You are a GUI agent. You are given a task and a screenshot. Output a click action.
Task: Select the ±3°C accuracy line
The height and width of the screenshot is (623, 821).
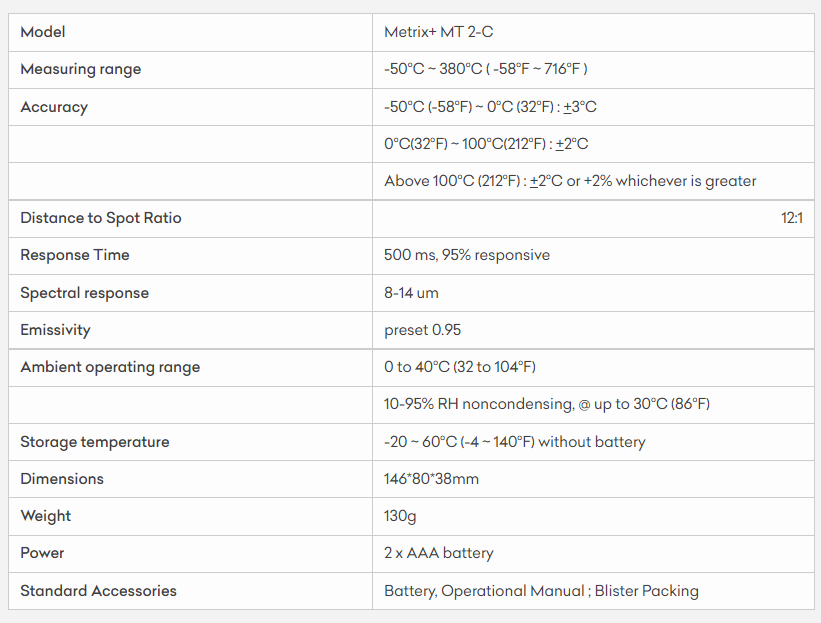click(x=490, y=107)
